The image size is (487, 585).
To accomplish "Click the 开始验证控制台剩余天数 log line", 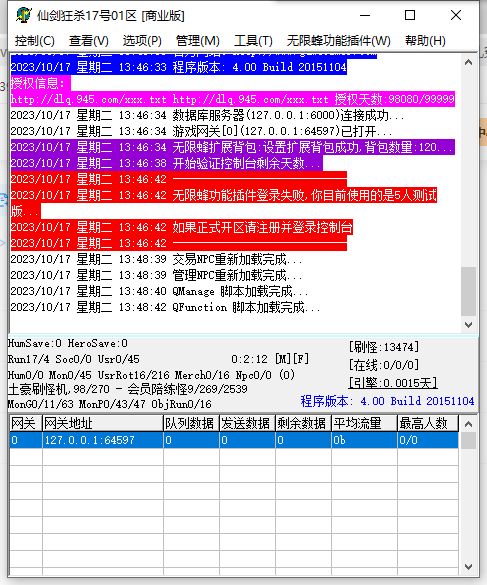I will [x=166, y=163].
